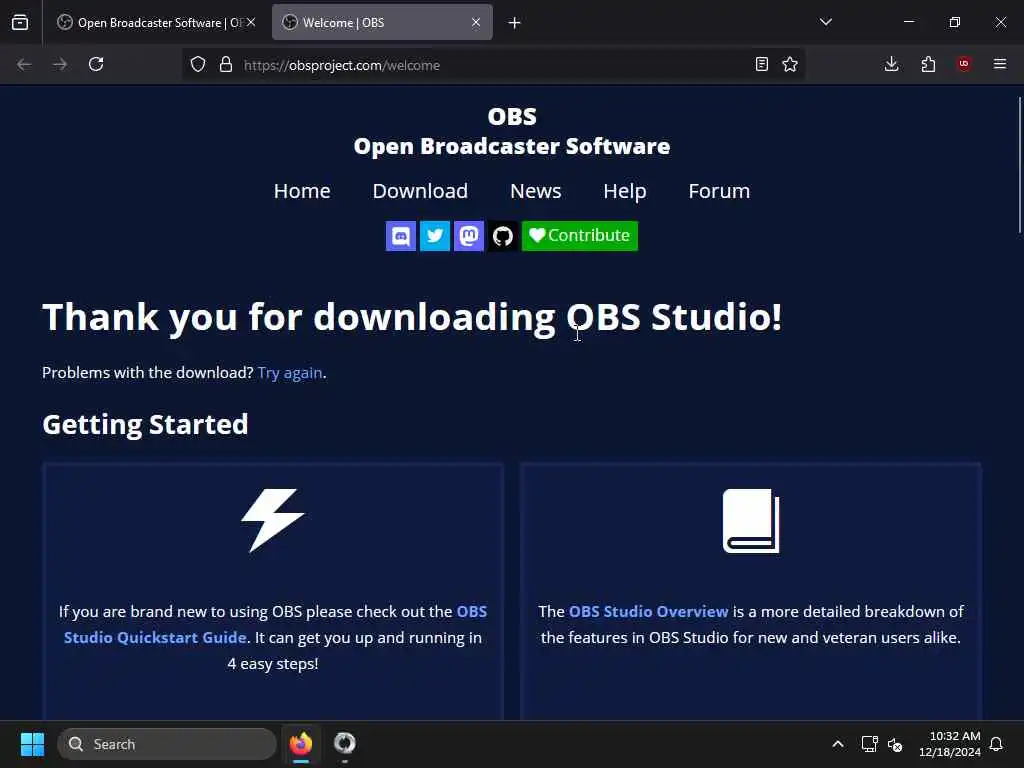Open the notifications bell icon
1024x768 pixels.
[996, 744]
